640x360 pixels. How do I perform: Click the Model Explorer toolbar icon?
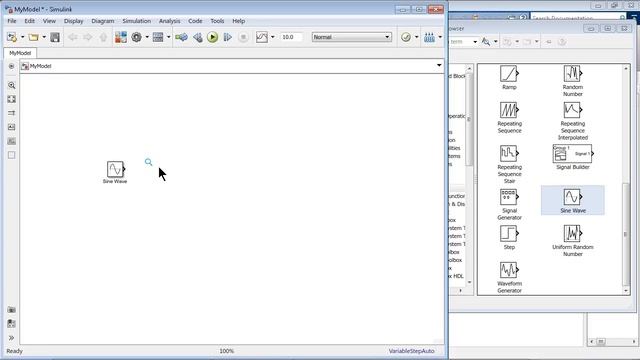tap(158, 37)
